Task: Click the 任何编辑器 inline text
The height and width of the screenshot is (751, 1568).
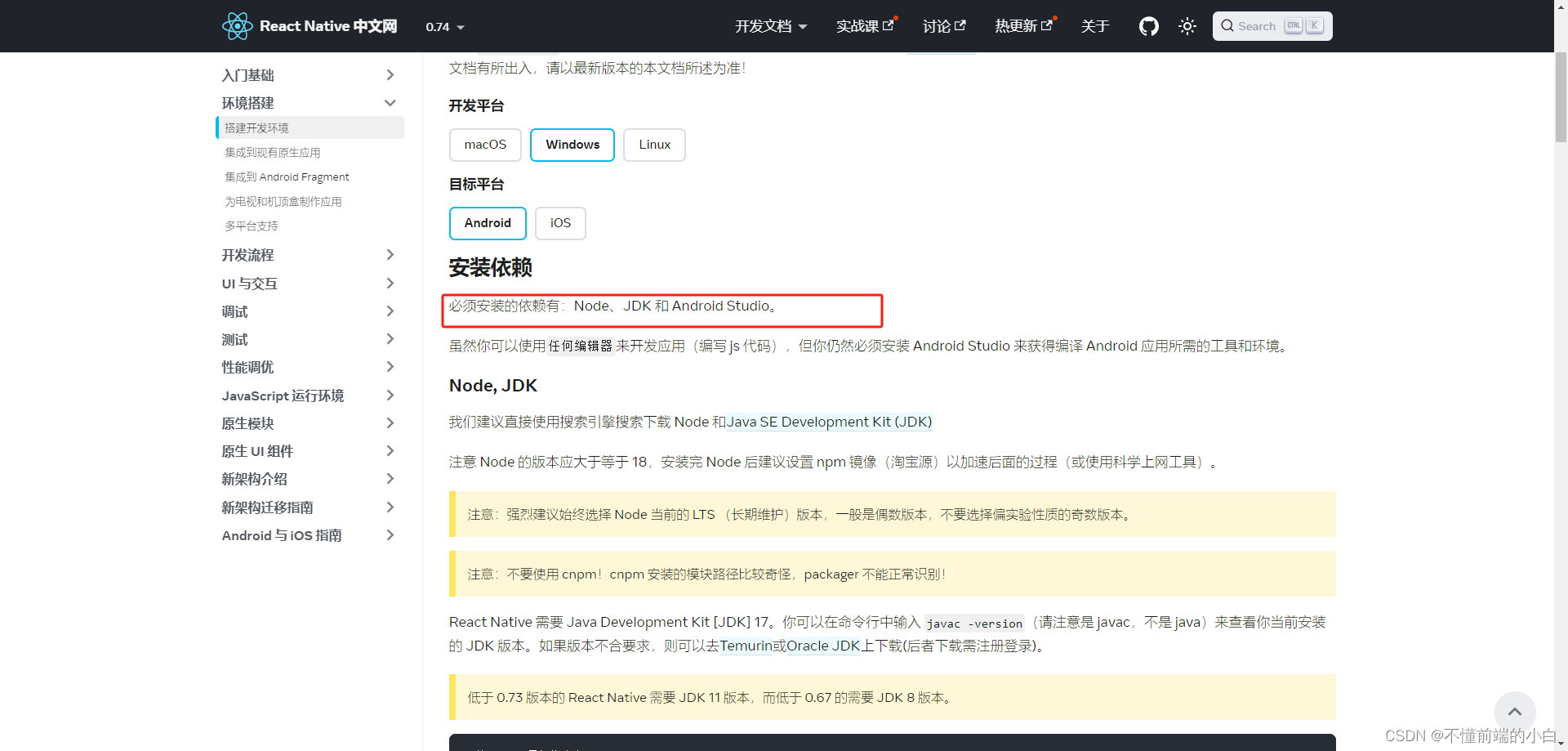Action: [581, 346]
